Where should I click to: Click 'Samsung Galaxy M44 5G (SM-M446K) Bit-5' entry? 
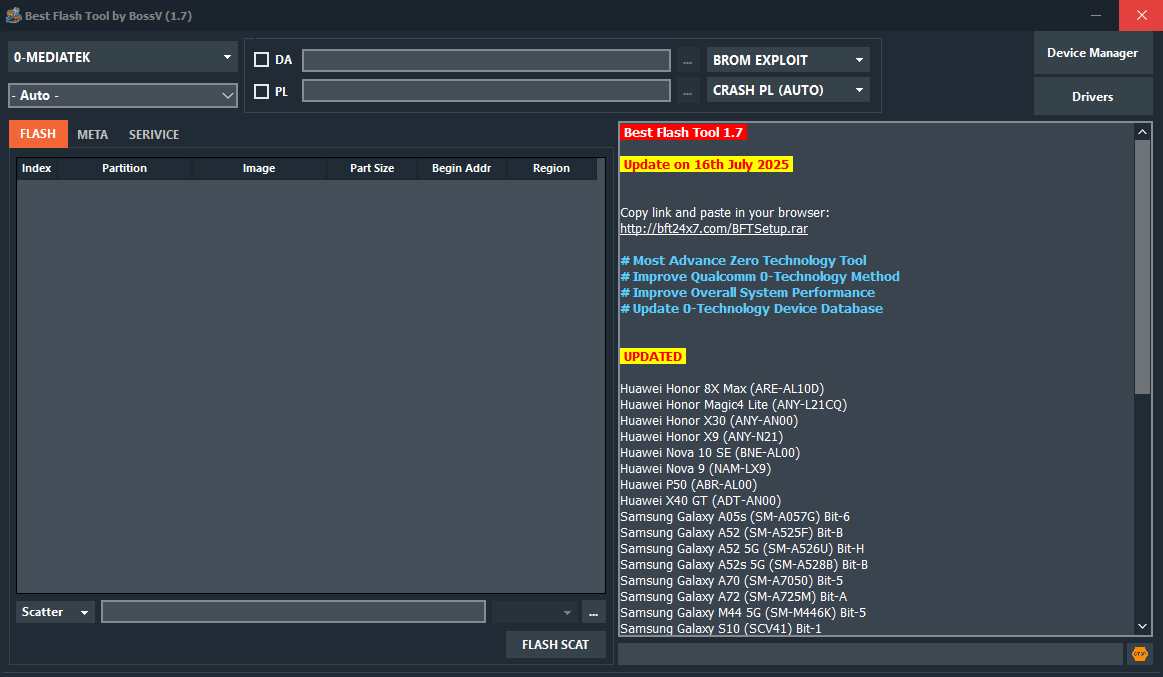pyautogui.click(x=743, y=612)
